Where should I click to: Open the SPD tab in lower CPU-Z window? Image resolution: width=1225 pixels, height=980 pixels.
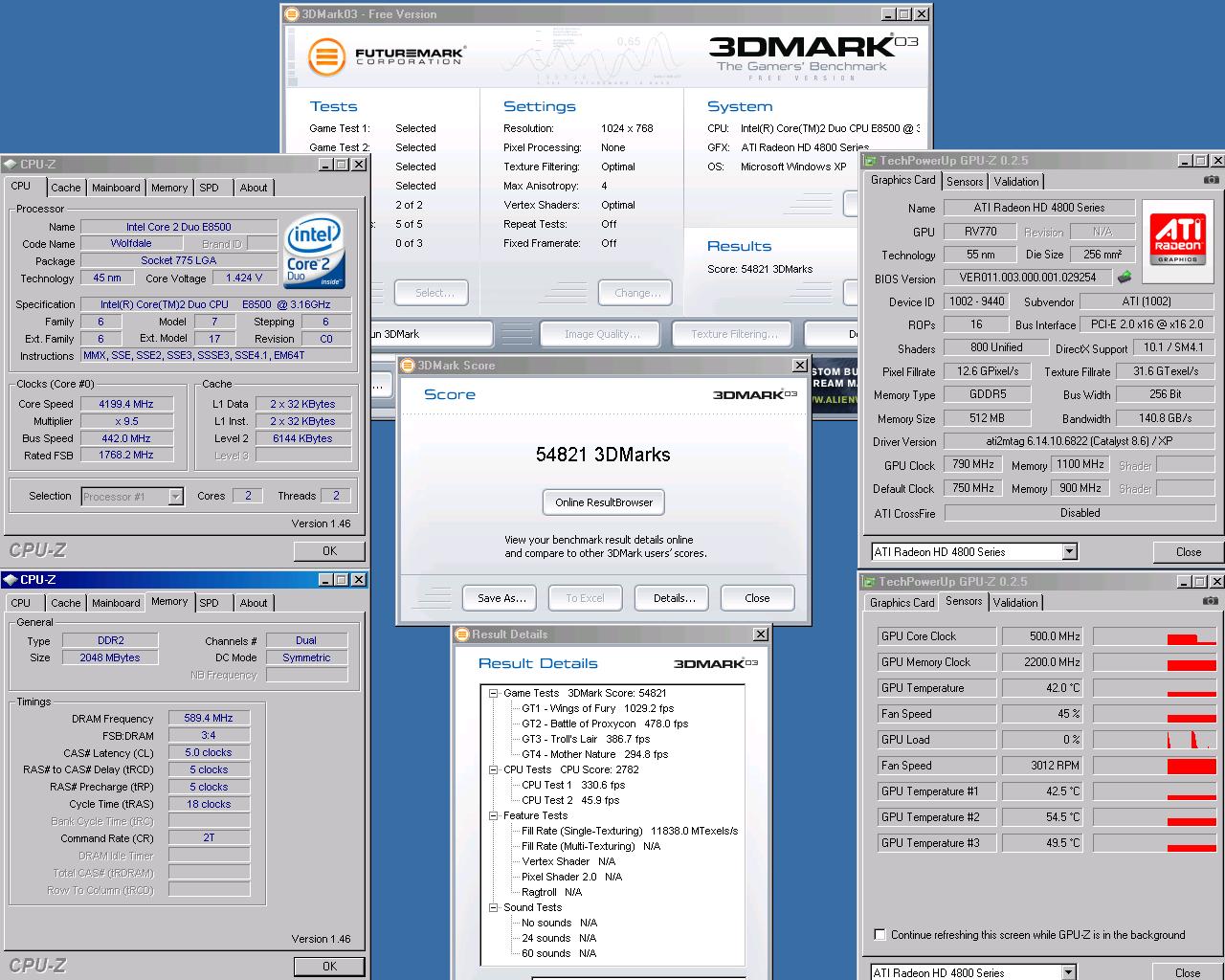(209, 603)
